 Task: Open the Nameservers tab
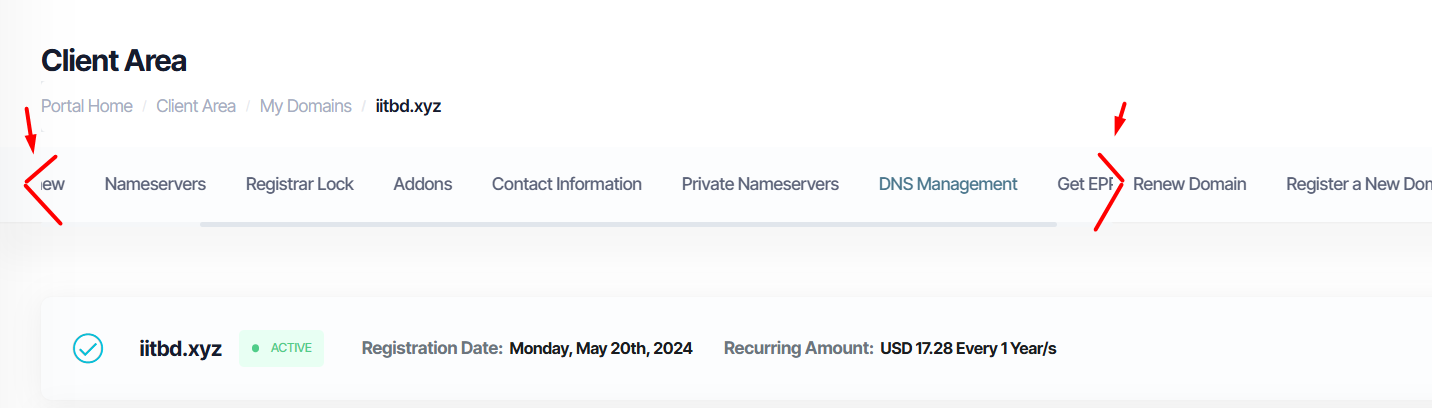[155, 184]
